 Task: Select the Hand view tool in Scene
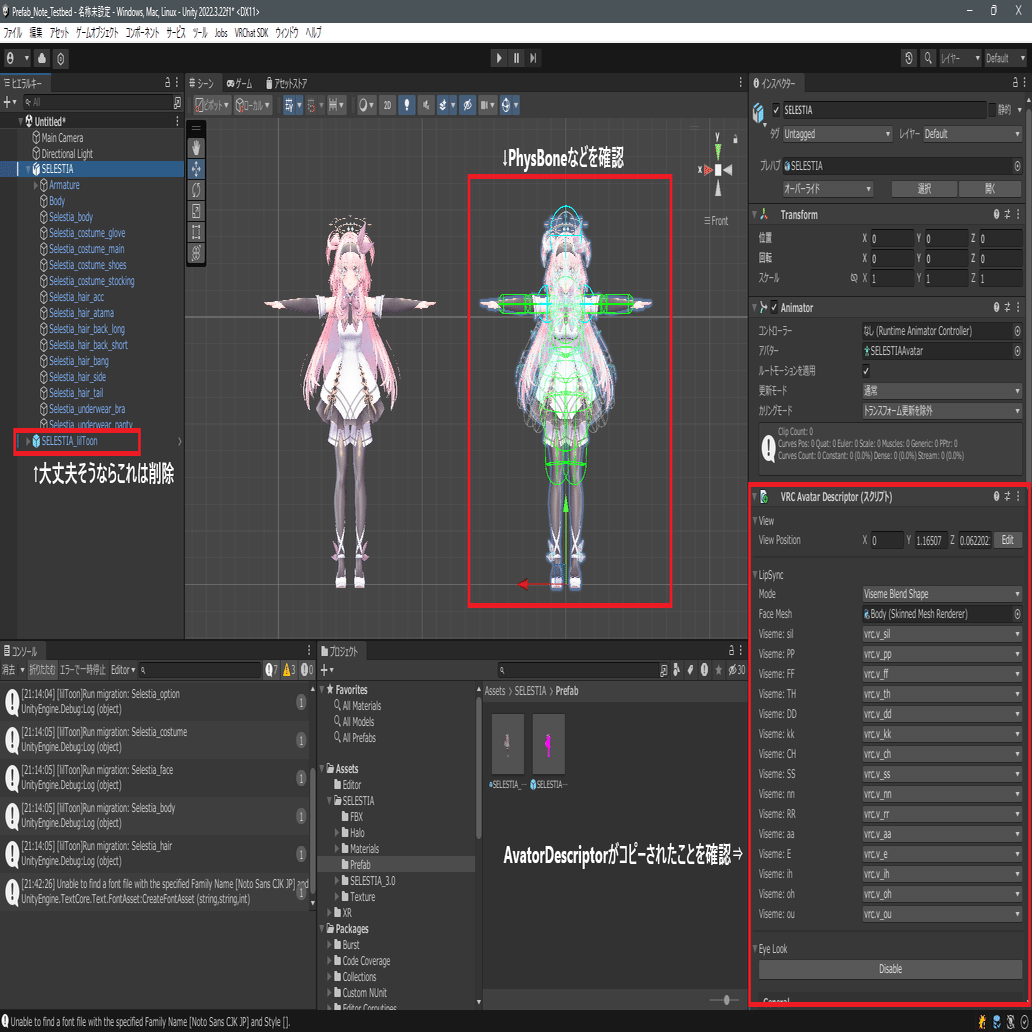click(196, 147)
